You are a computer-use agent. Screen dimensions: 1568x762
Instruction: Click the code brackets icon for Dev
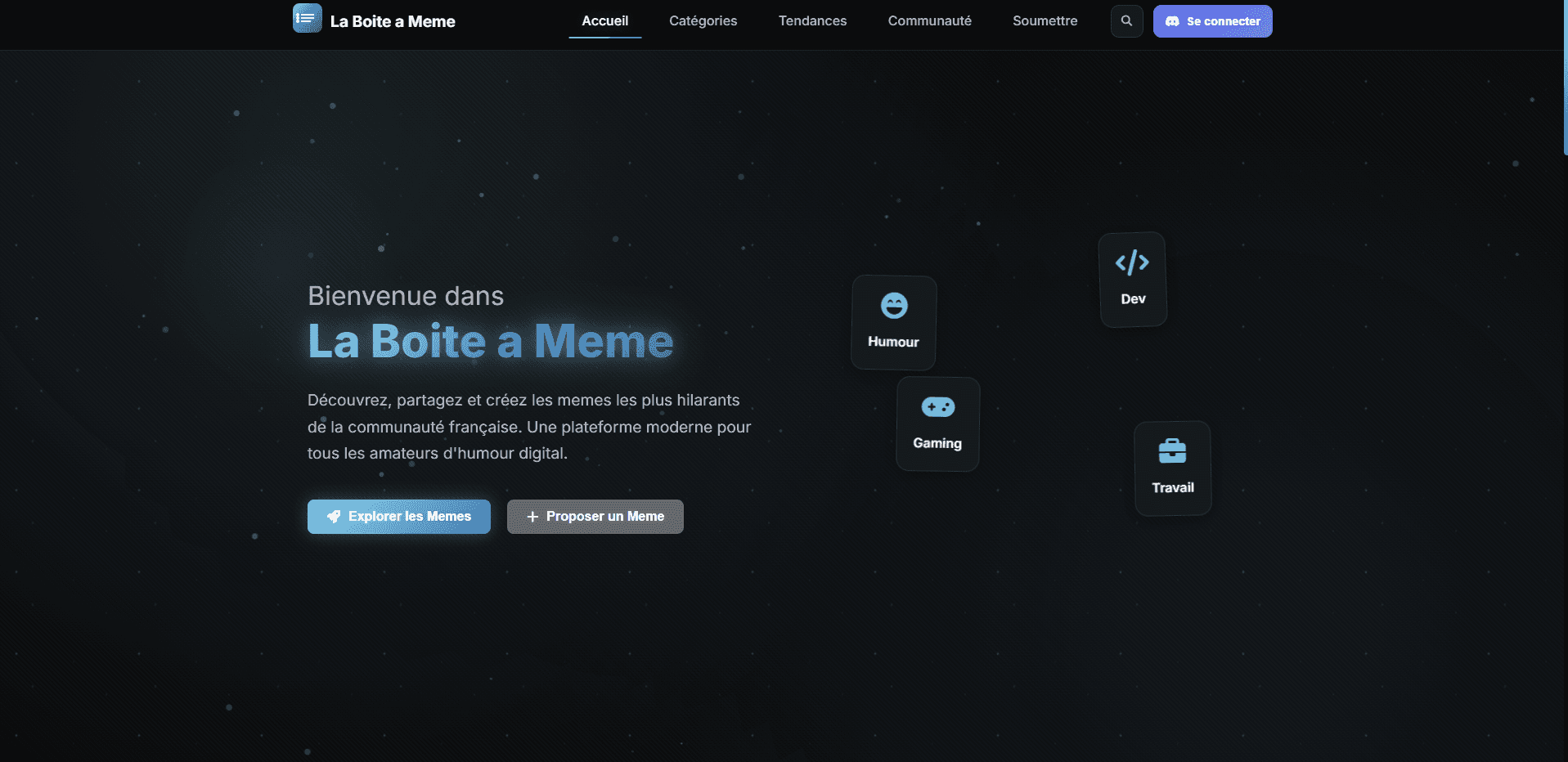click(x=1132, y=262)
